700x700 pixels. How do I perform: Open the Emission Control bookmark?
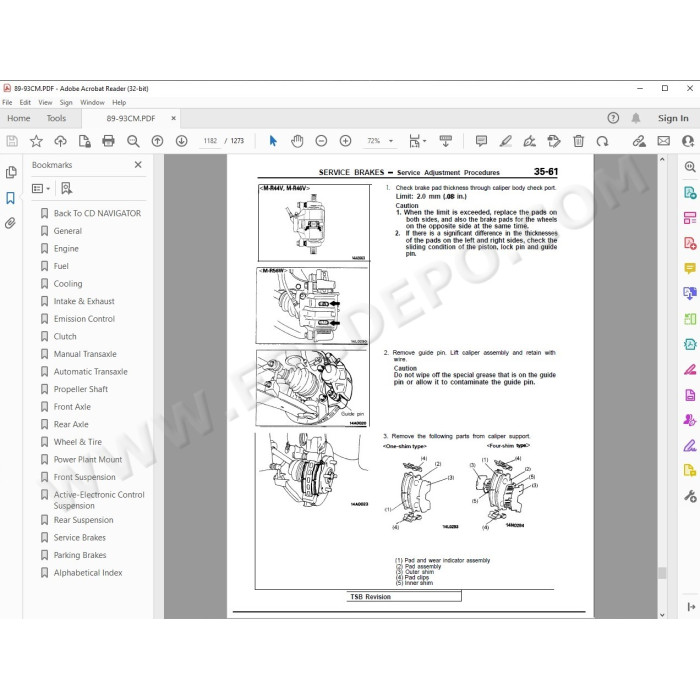(x=84, y=319)
